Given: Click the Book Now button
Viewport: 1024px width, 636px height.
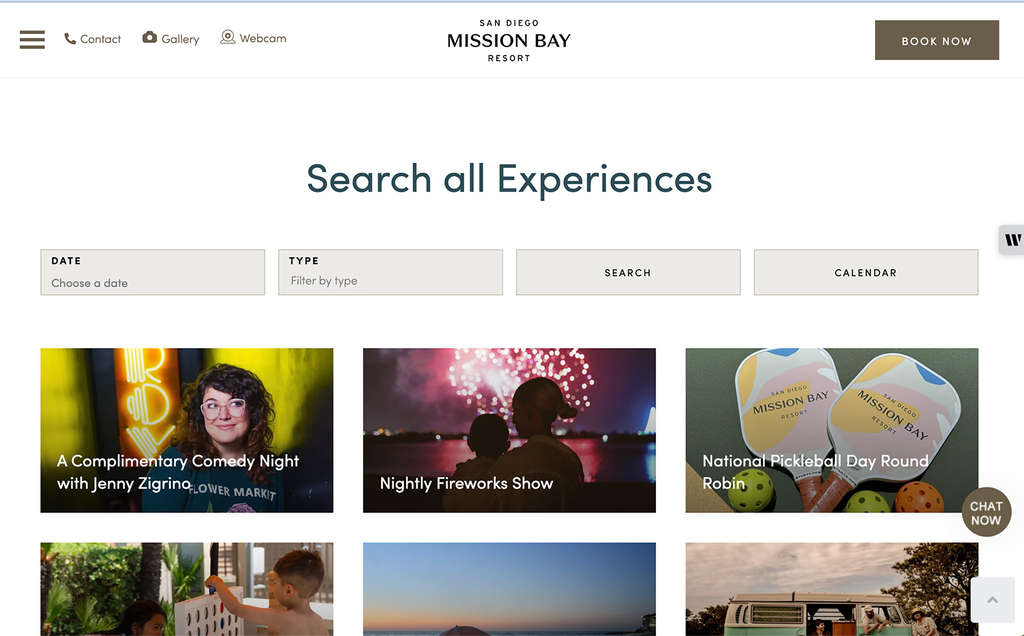Looking at the screenshot, I should [936, 40].
